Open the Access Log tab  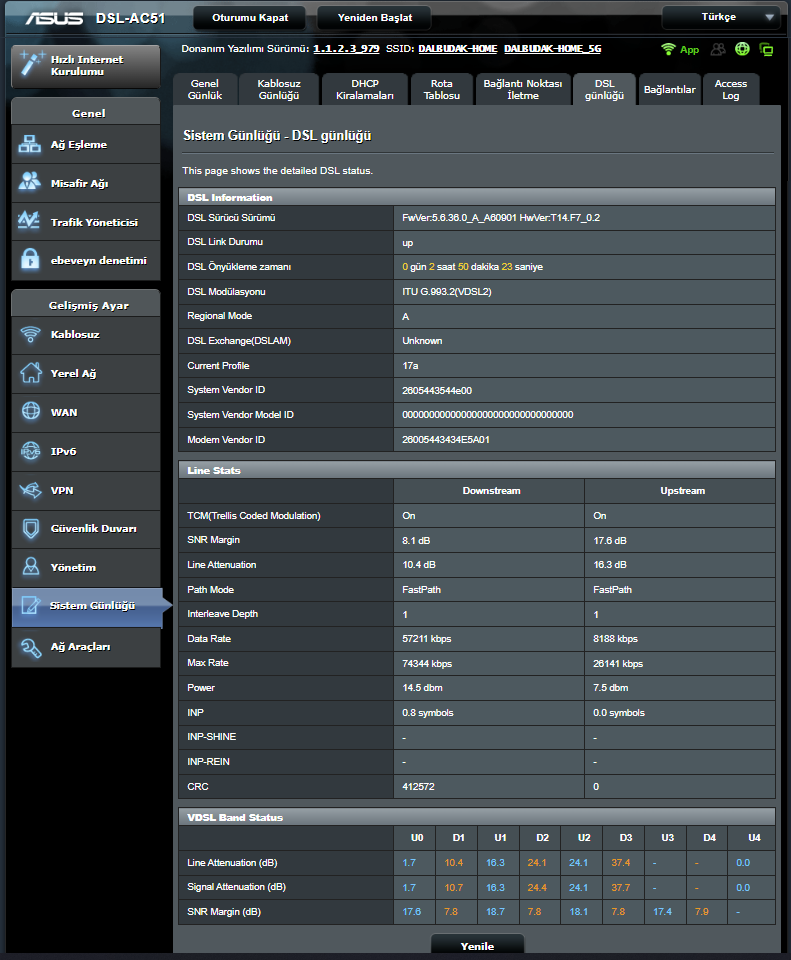point(730,90)
